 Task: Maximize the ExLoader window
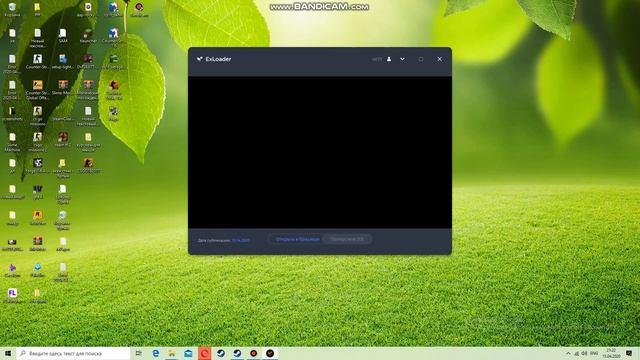pos(421,59)
